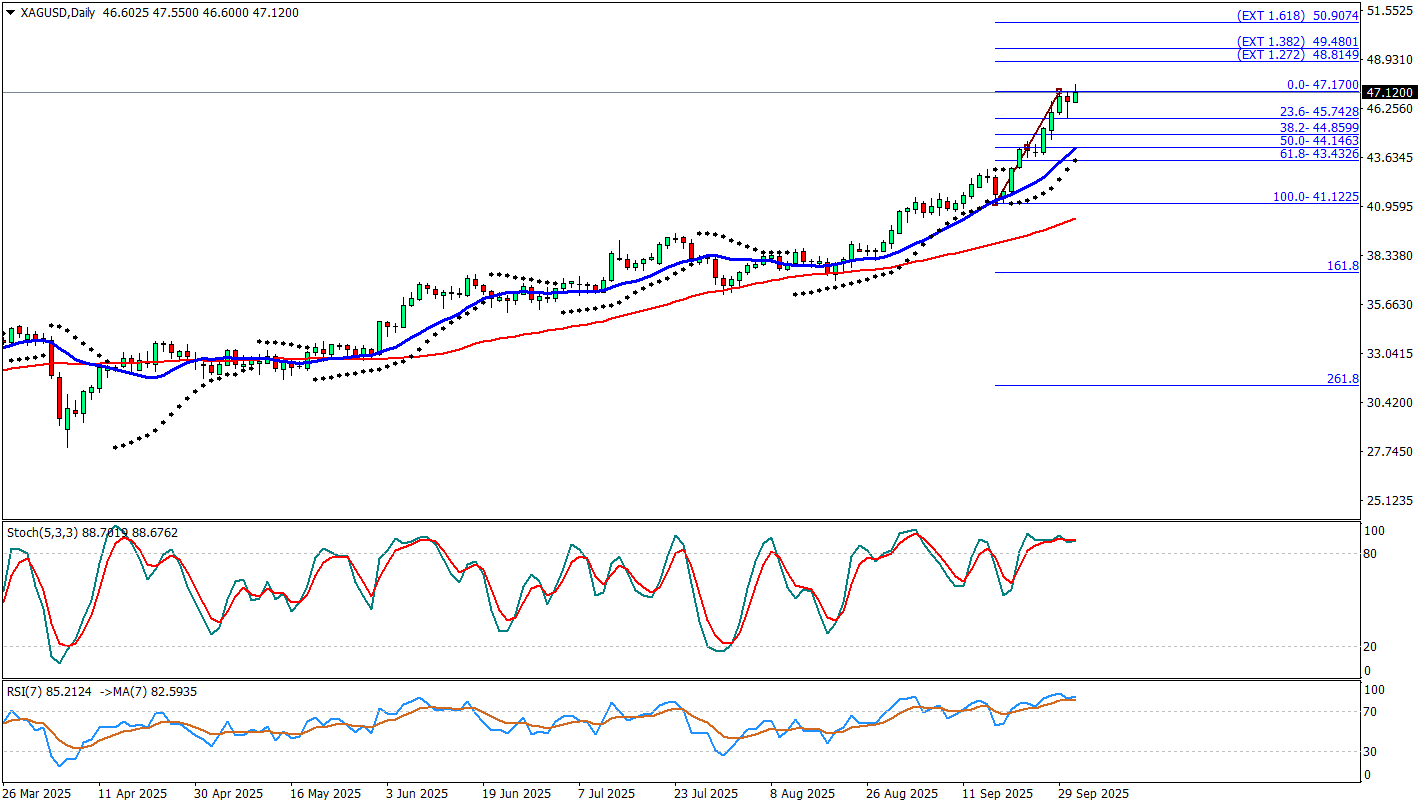1424x806 pixels.
Task: Click the 51.5525 price on the scale
Action: [x=1390, y=11]
